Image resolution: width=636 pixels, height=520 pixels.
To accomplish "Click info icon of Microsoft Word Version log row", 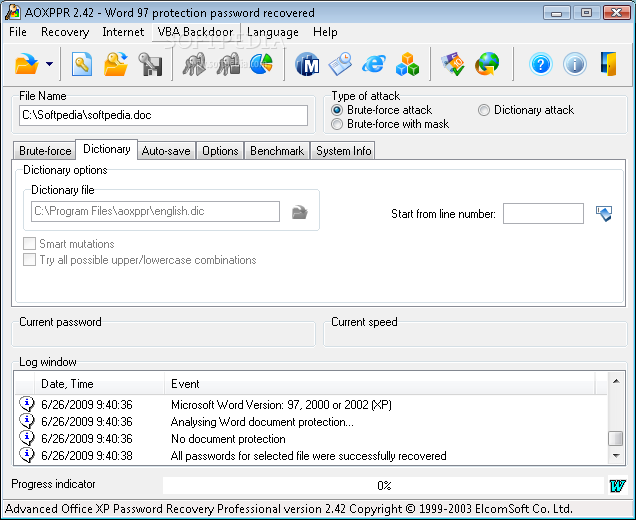I will click(27, 404).
